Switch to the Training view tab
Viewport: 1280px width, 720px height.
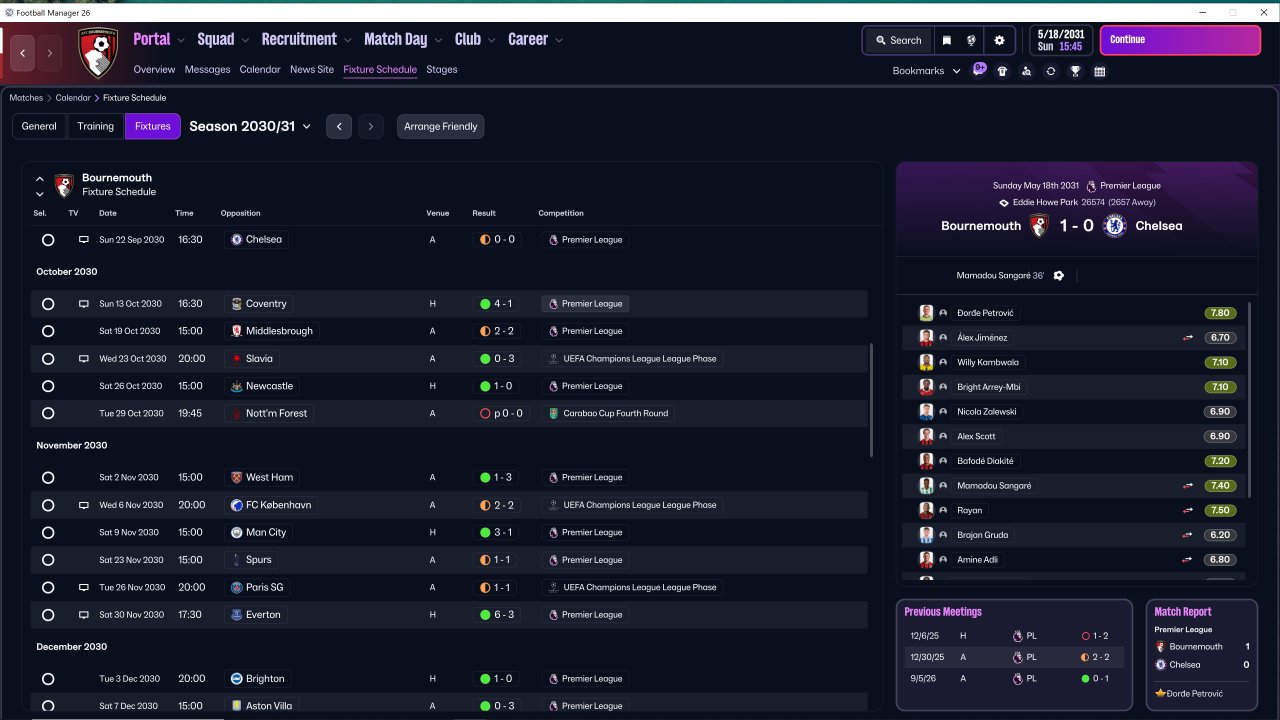[96, 126]
